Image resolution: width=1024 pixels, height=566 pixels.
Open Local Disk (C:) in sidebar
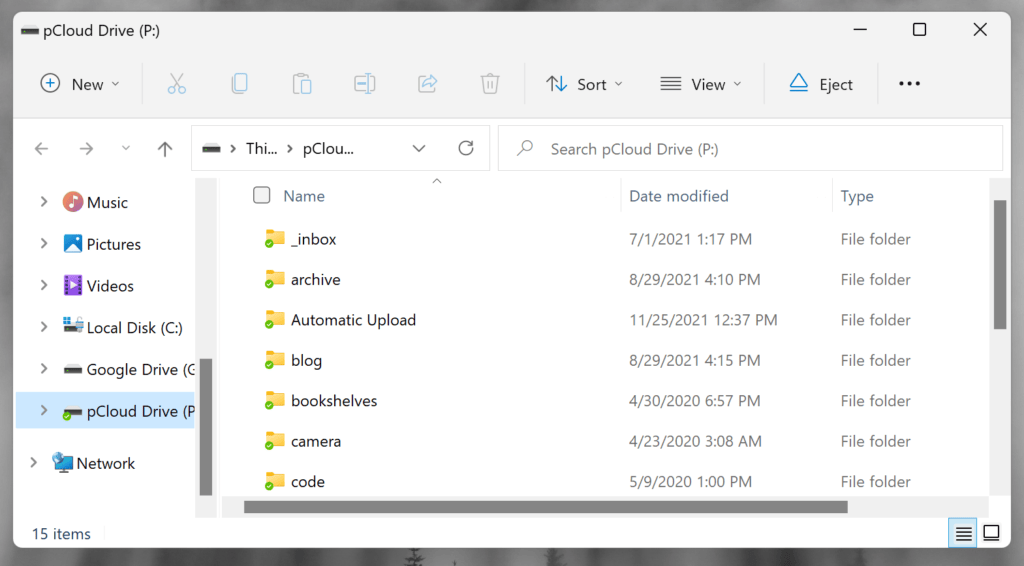click(x=135, y=328)
